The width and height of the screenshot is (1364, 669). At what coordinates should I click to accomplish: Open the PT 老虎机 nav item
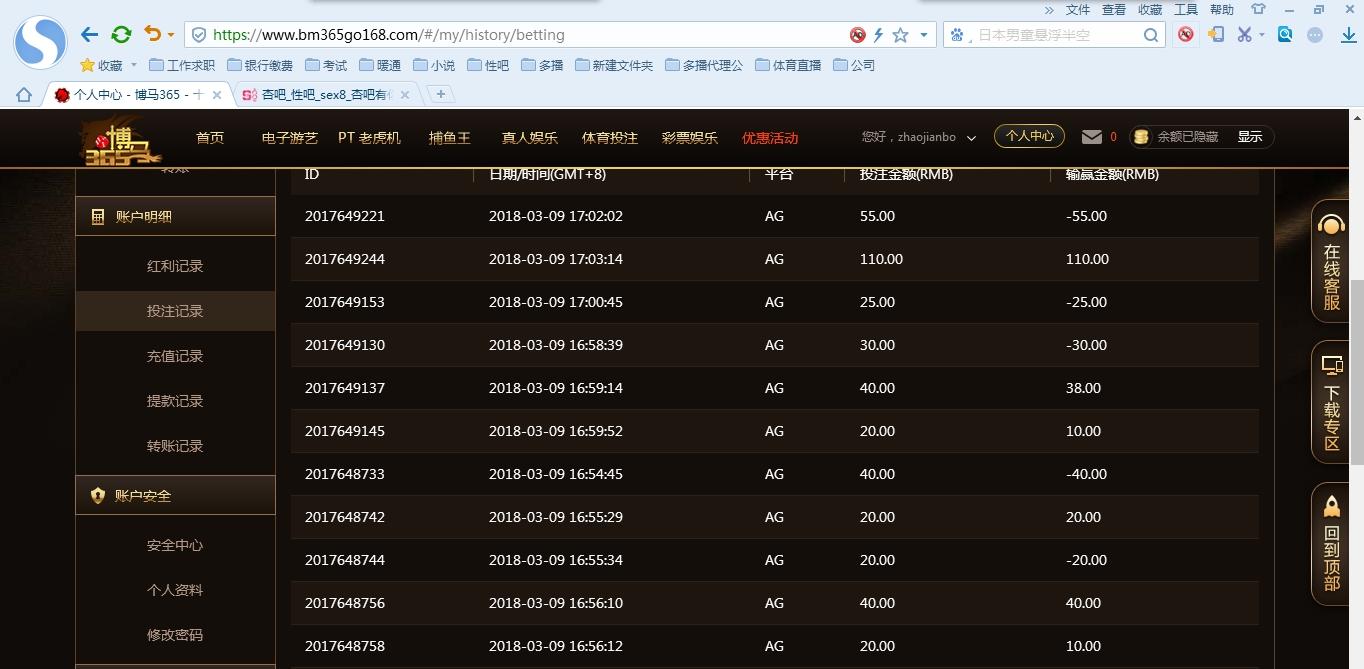tap(369, 138)
